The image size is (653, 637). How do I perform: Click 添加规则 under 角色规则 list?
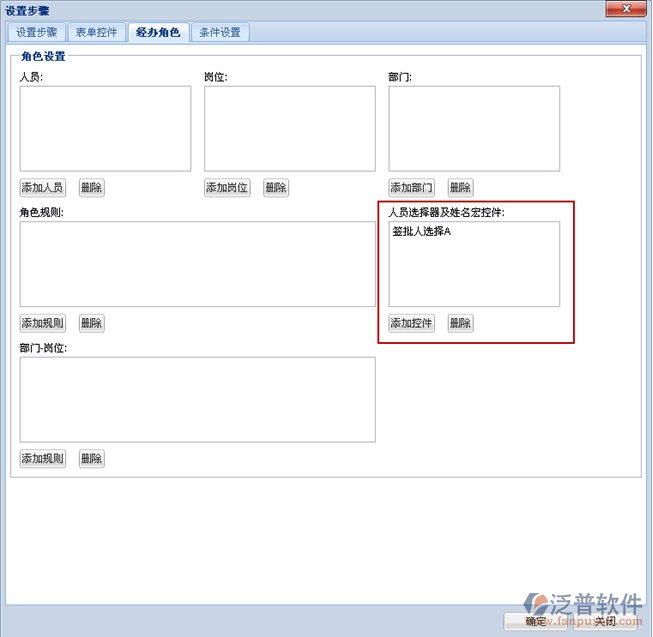coord(42,323)
